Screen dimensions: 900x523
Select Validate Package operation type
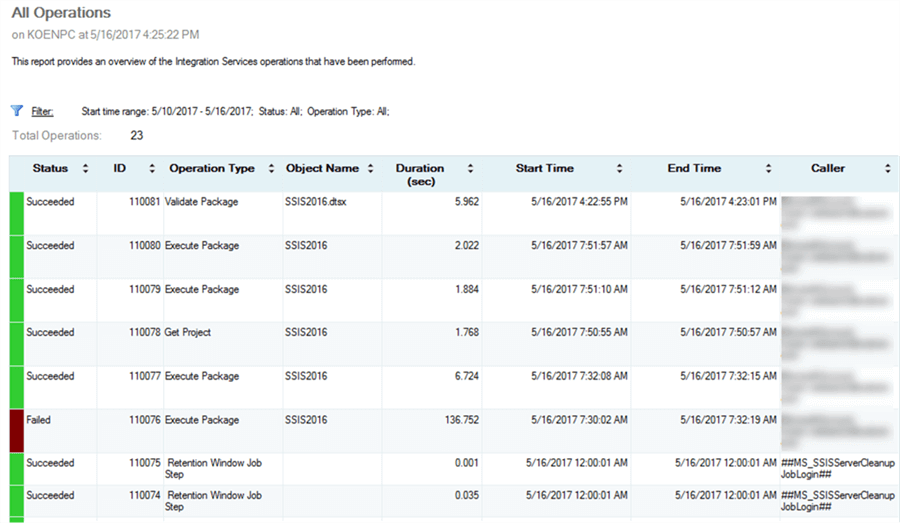pyautogui.click(x=201, y=202)
